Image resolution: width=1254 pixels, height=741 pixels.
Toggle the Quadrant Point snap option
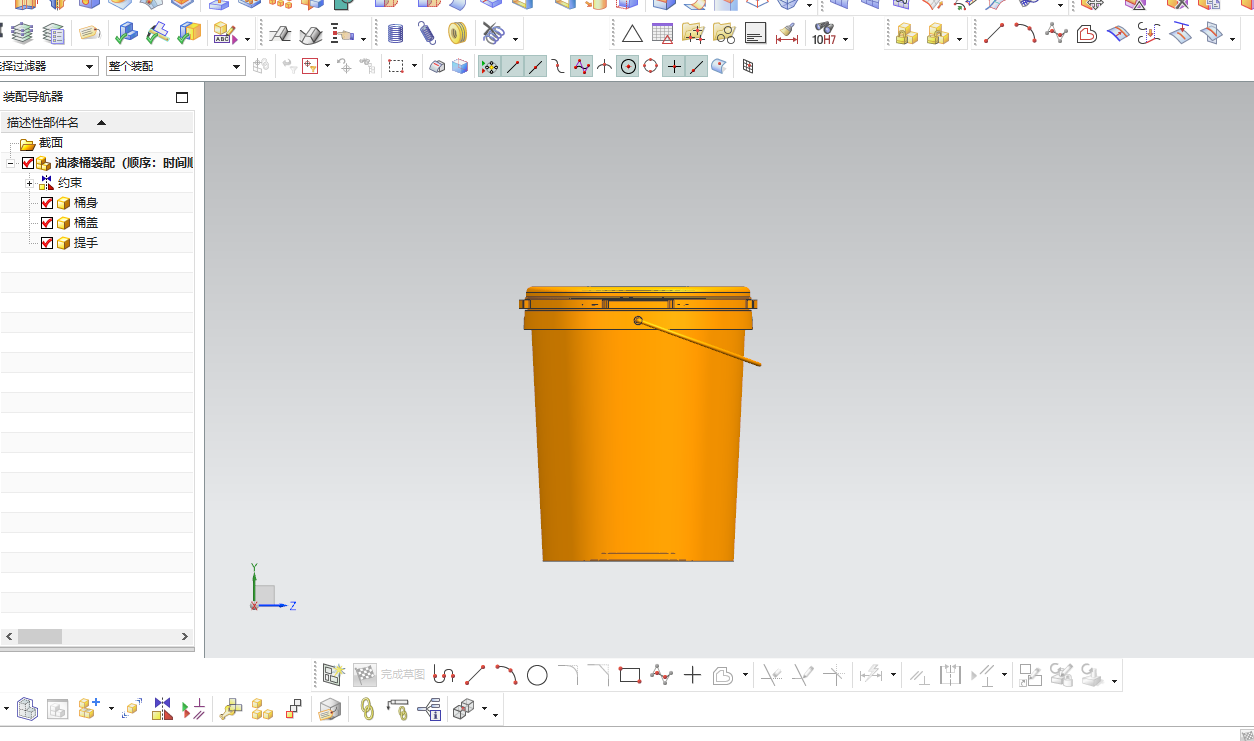click(651, 67)
